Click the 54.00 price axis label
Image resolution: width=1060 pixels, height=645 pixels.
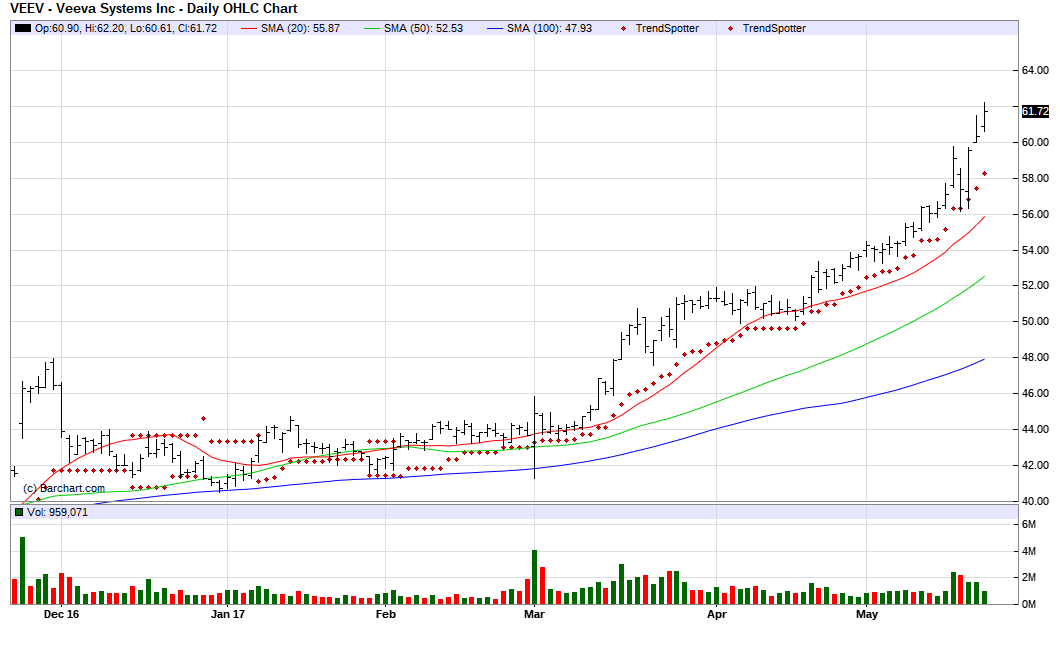pyautogui.click(x=1035, y=250)
